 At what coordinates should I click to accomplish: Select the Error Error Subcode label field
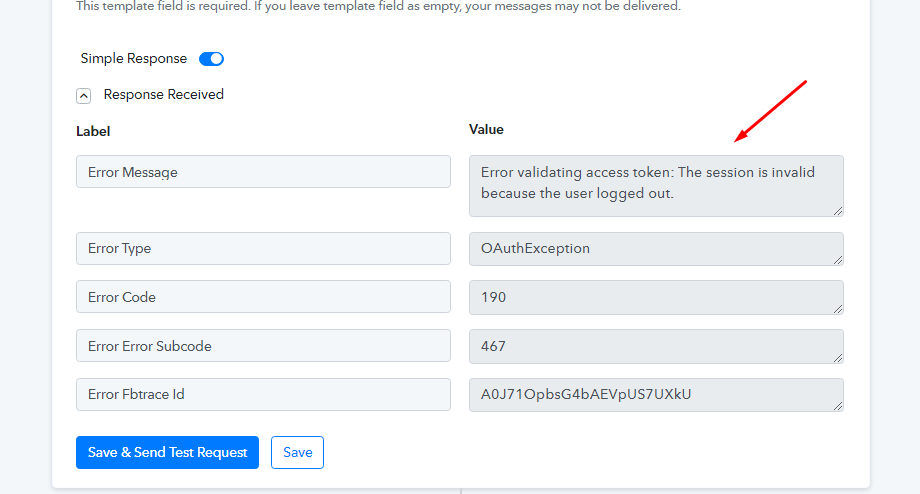(x=263, y=346)
